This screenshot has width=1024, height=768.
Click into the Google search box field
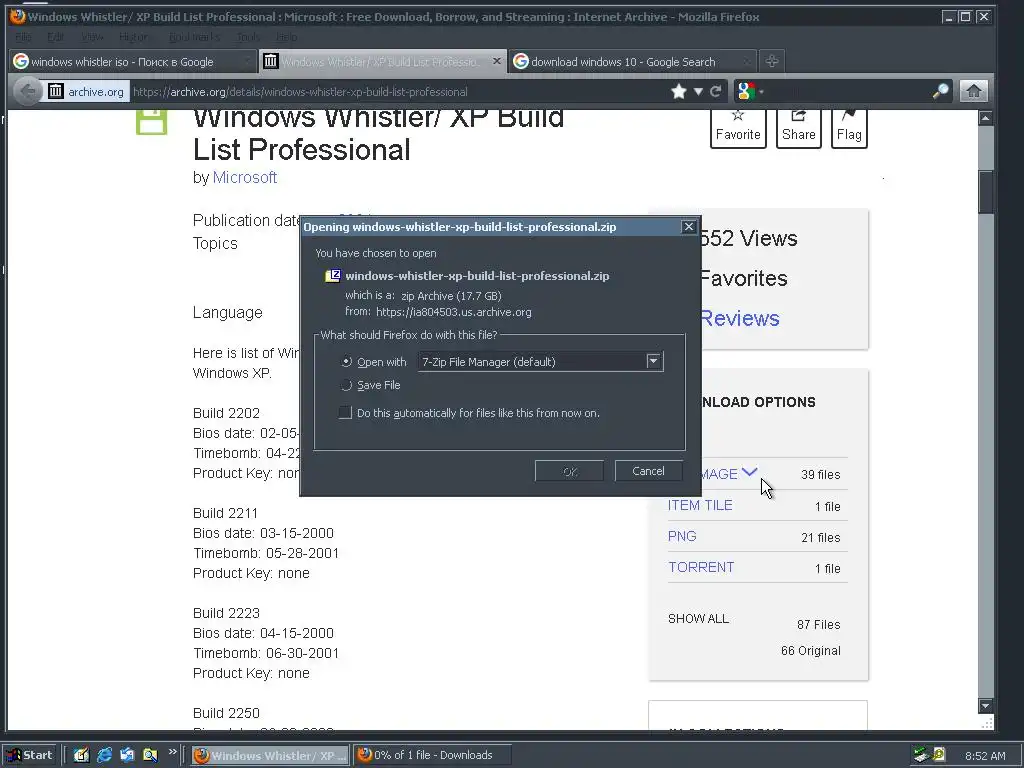click(849, 91)
